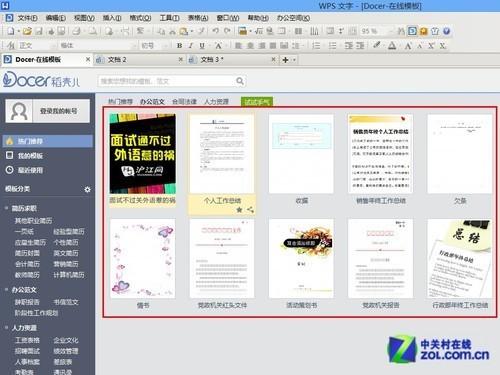Click the numbered list icon
500x375 pixels.
(x=316, y=46)
